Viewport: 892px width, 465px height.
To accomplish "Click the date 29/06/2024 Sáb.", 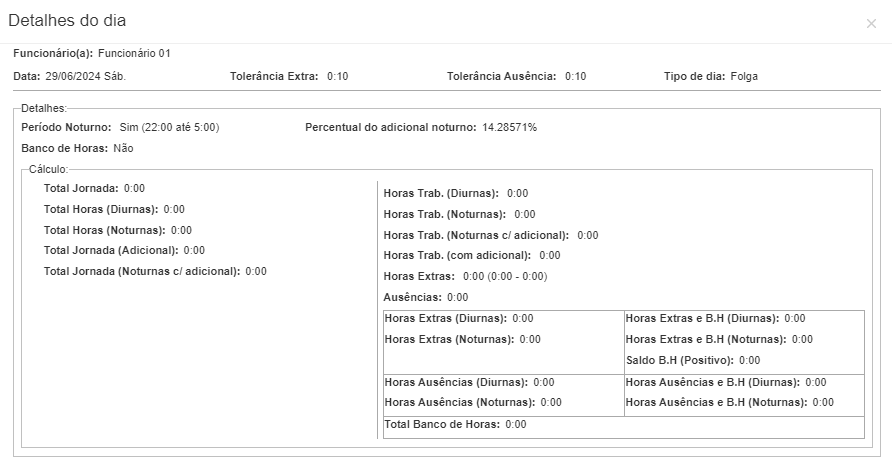I will (x=85, y=76).
